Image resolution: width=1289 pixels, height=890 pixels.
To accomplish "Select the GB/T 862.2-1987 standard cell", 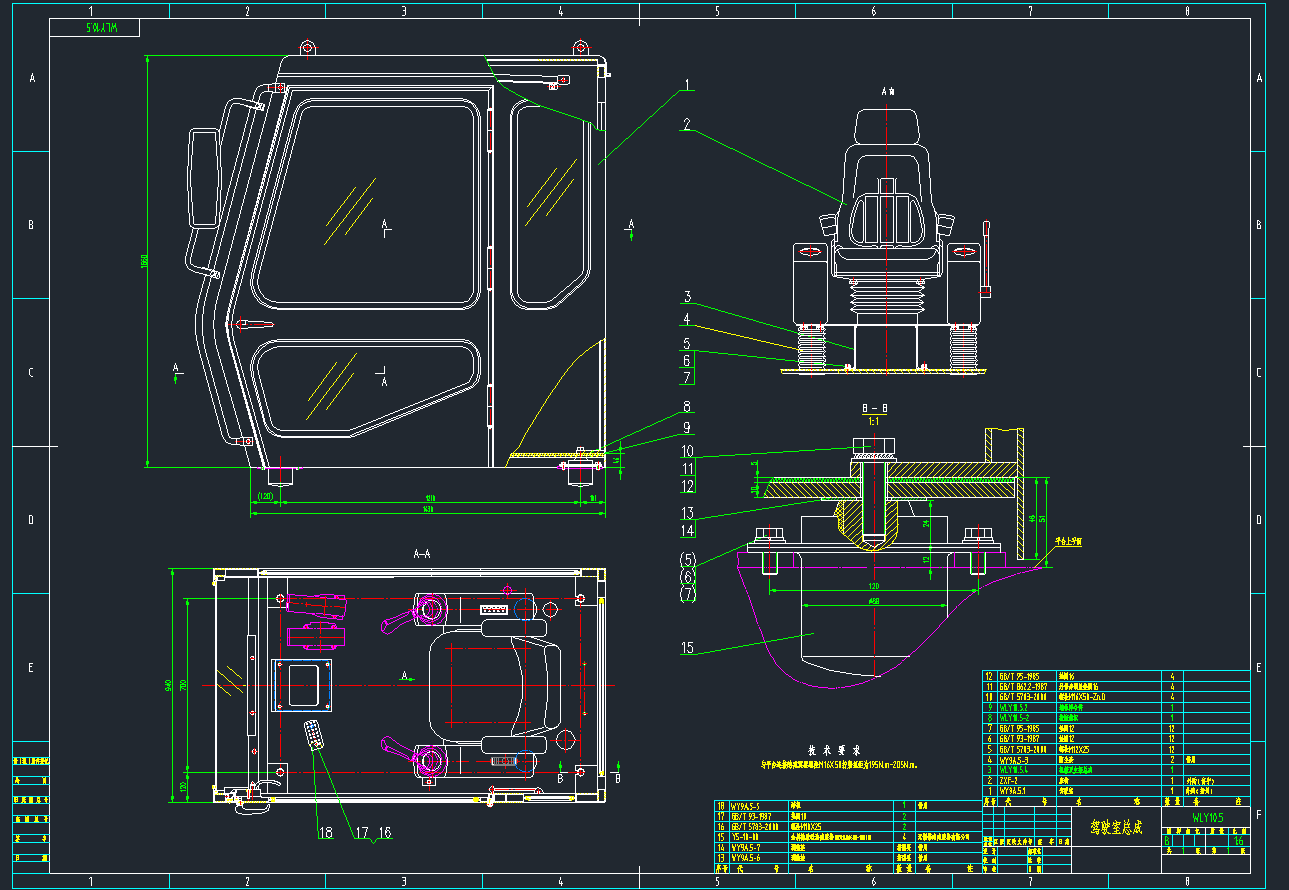I will pos(1023,687).
